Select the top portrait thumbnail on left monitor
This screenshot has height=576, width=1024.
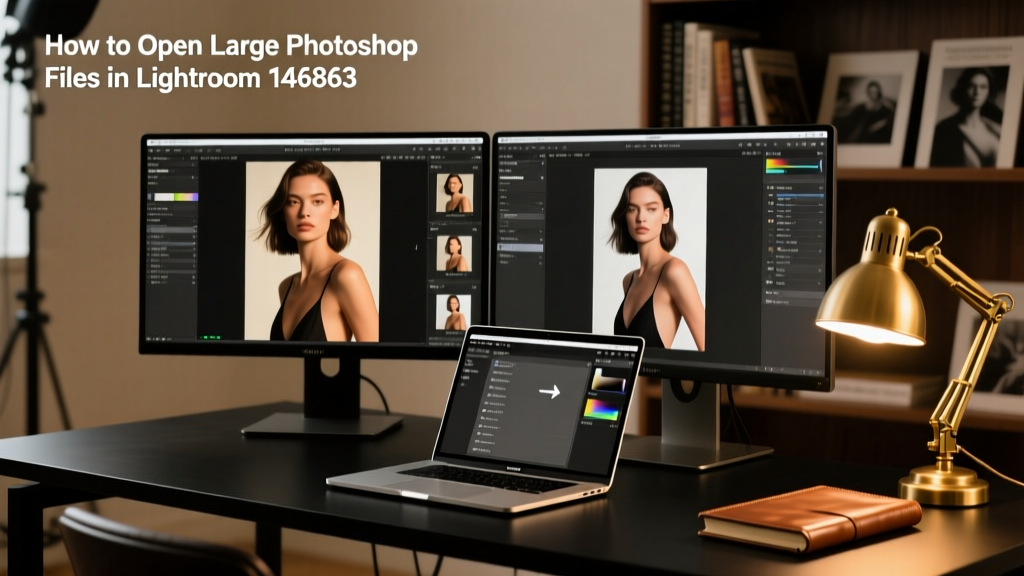click(x=455, y=193)
